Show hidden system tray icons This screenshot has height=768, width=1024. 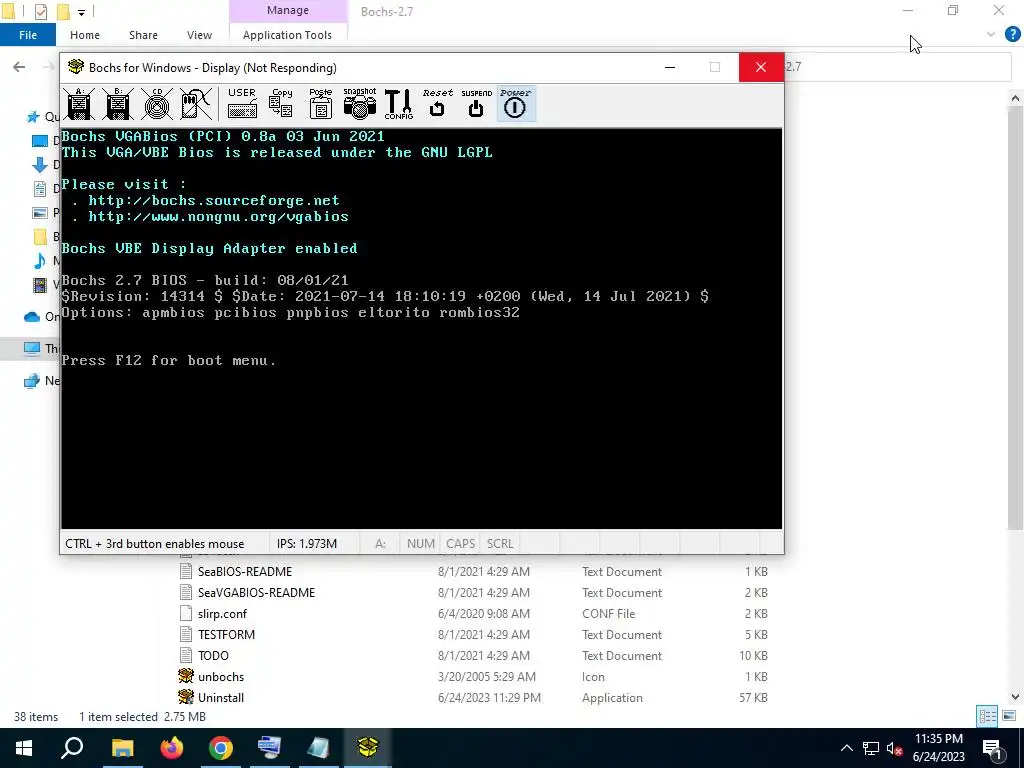pos(846,748)
